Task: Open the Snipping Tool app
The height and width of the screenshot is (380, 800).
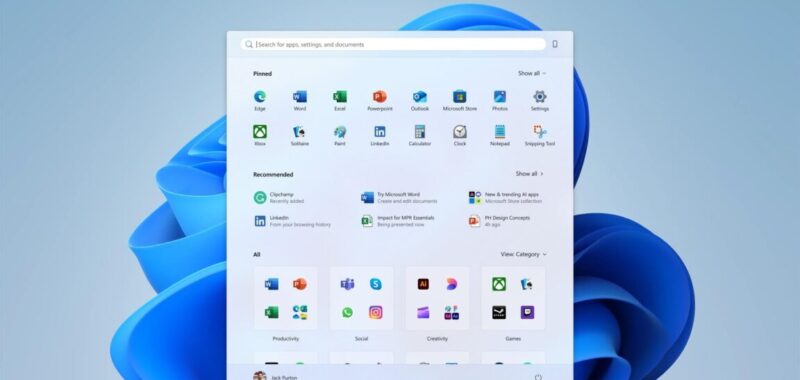Action: (540, 135)
